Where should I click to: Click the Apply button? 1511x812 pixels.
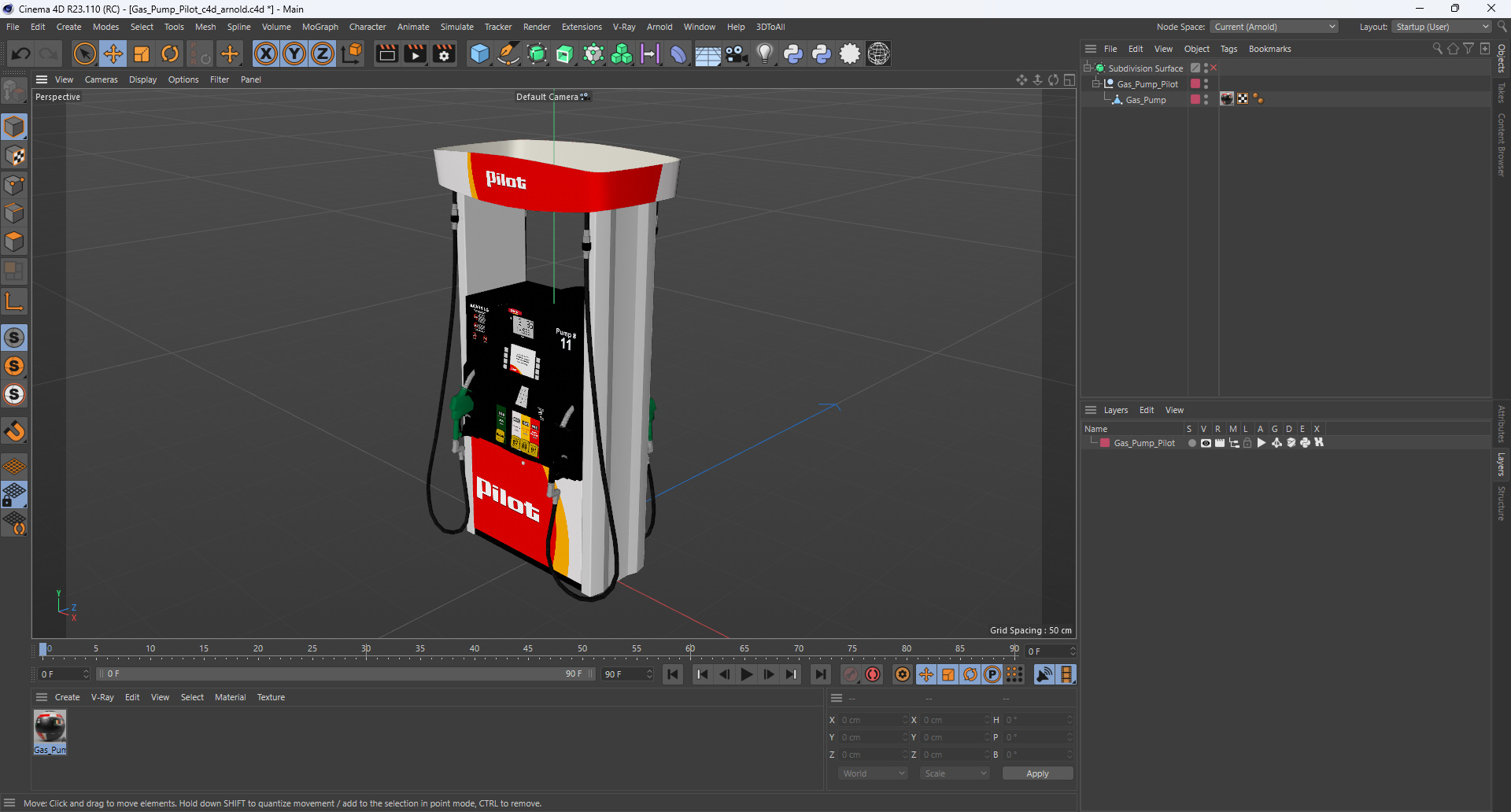tap(1037, 773)
